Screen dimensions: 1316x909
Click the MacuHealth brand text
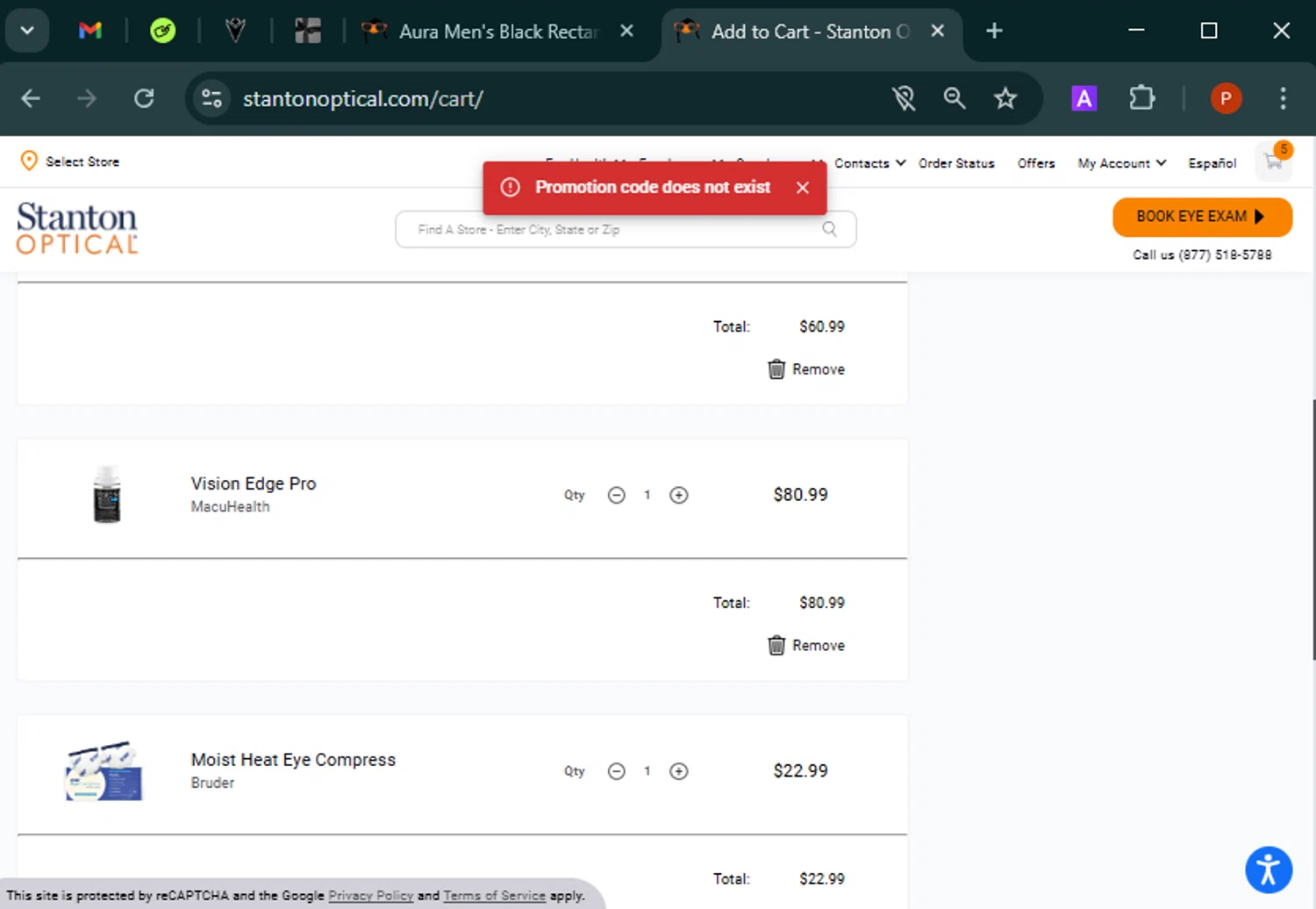coord(230,507)
